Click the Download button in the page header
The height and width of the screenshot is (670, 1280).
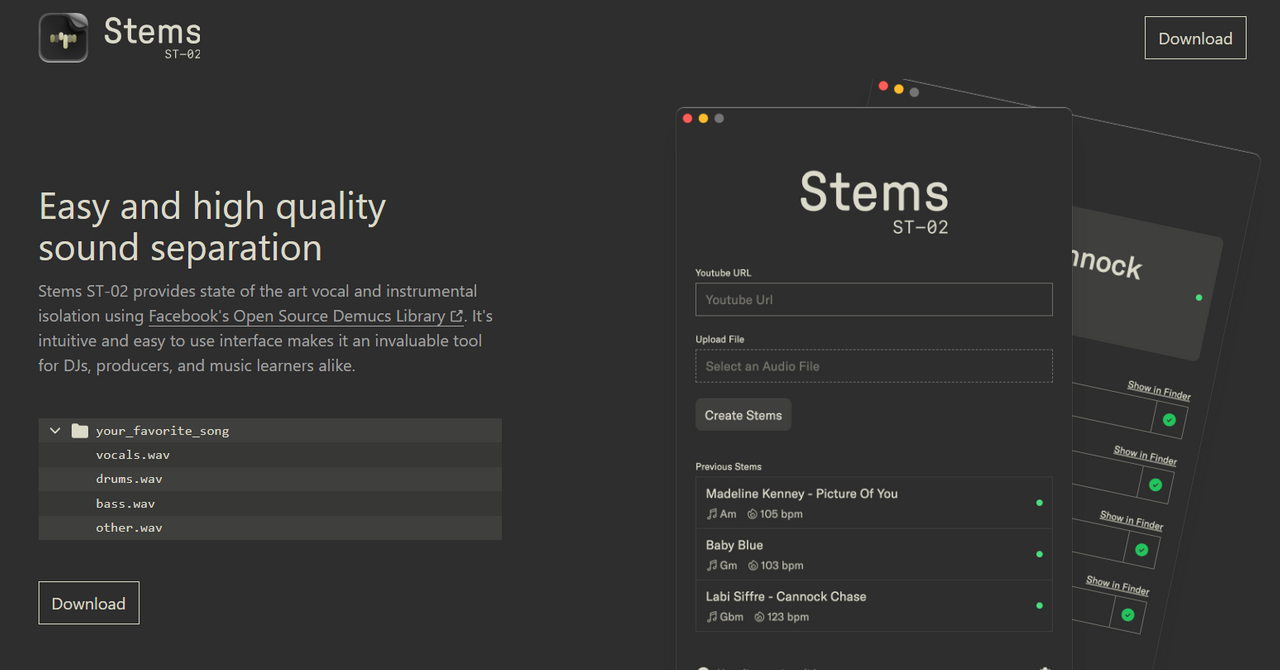coord(1195,38)
